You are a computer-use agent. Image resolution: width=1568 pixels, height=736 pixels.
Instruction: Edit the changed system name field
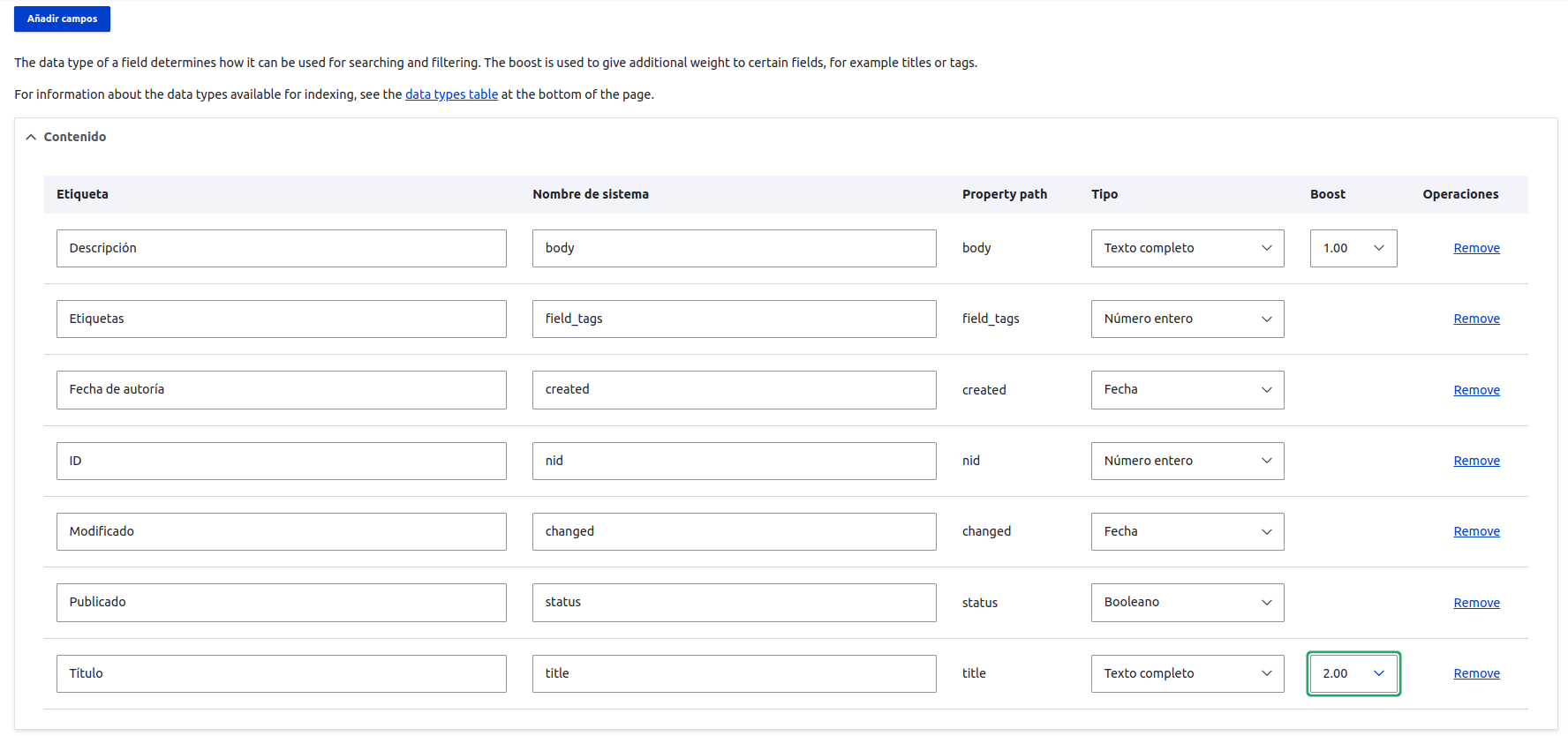[735, 531]
